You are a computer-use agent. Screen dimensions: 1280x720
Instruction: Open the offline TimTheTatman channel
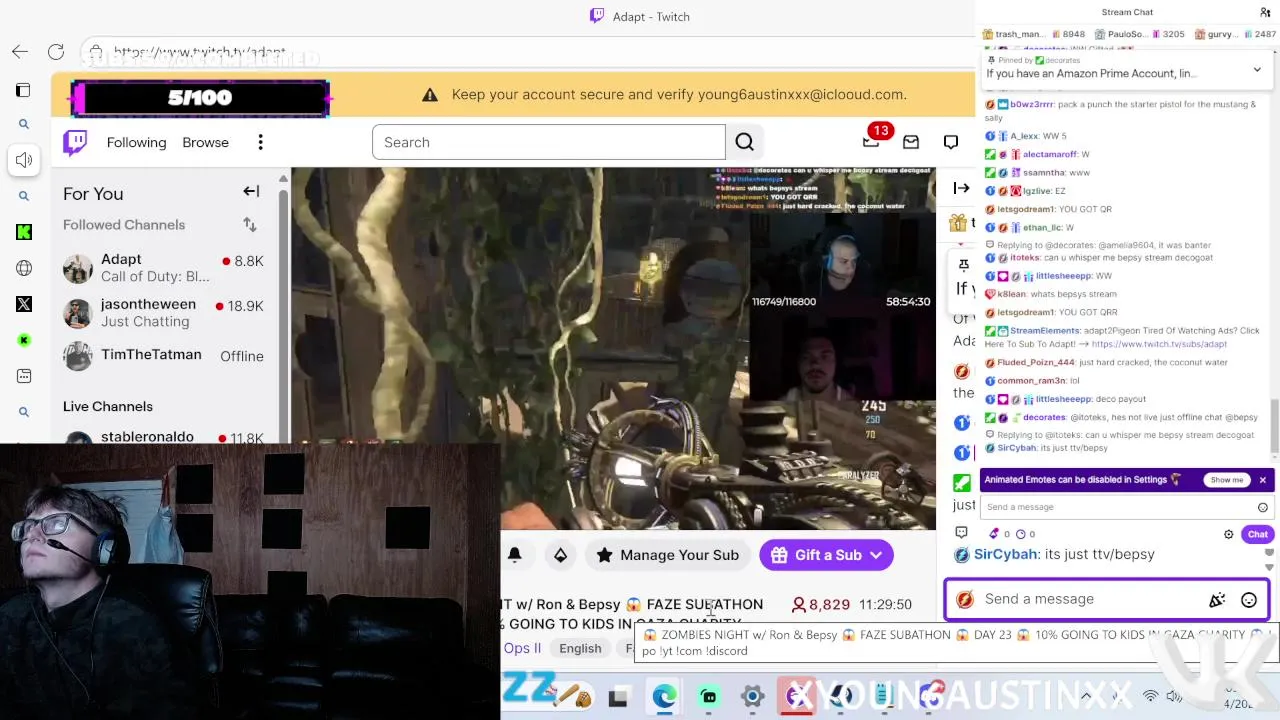(x=163, y=356)
